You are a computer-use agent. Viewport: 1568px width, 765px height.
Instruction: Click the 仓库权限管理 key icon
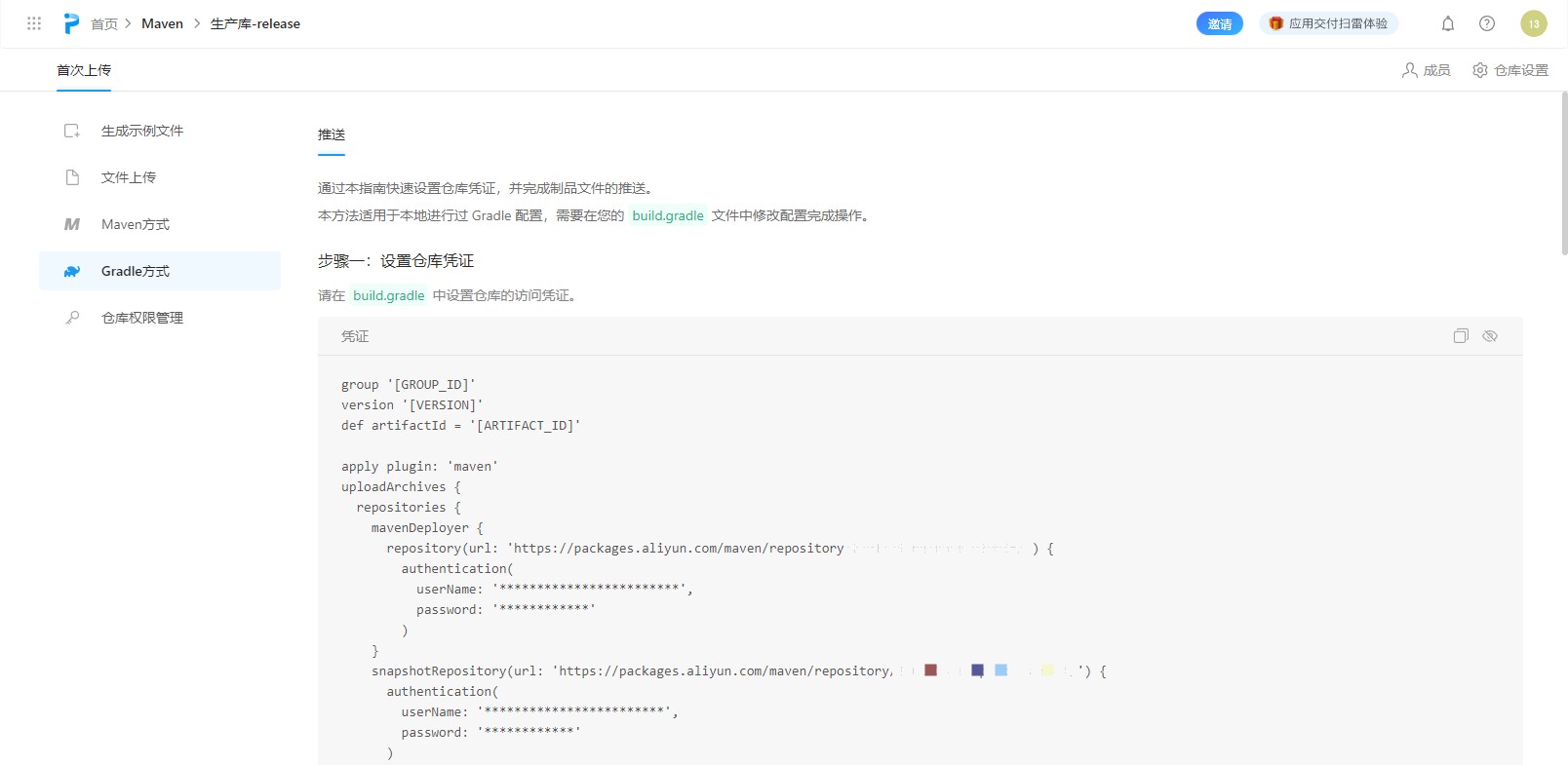[72, 318]
